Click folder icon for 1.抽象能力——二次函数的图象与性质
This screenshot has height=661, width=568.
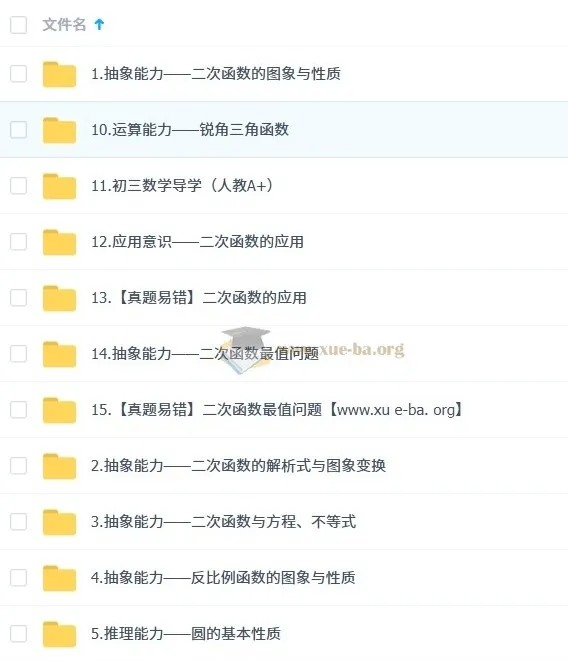[x=59, y=74]
